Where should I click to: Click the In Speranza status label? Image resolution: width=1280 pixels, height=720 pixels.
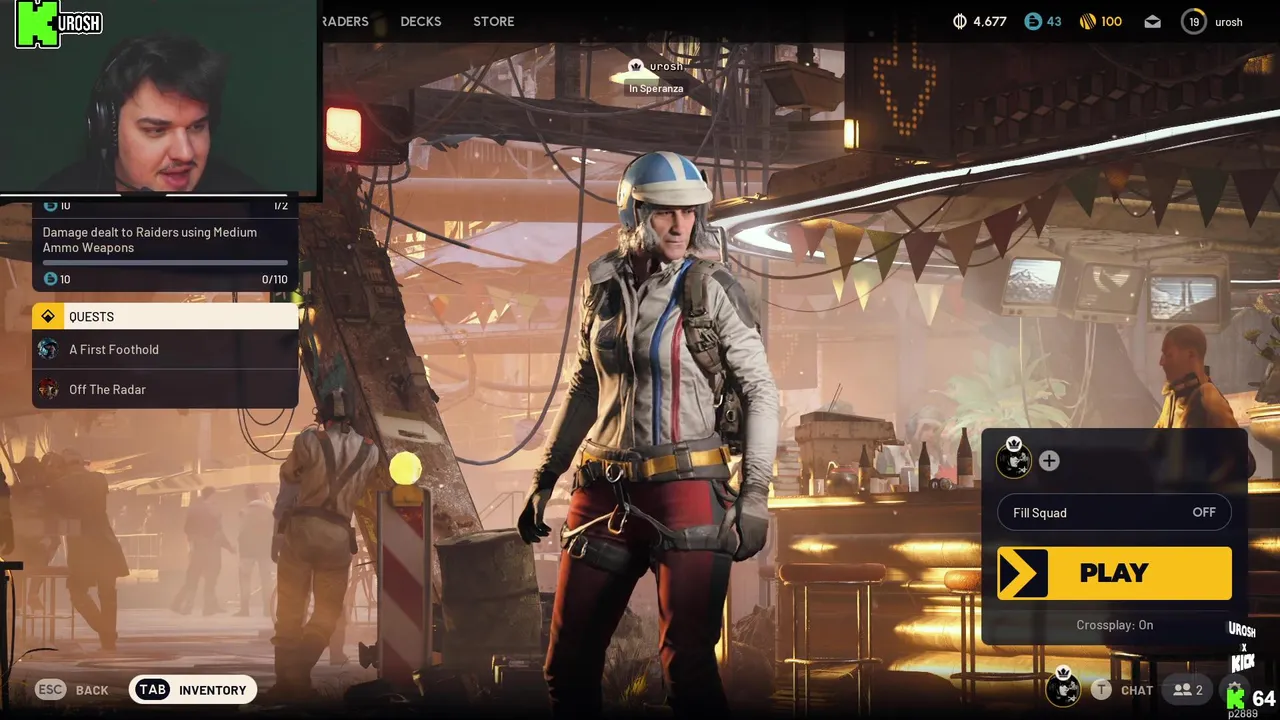click(x=656, y=88)
